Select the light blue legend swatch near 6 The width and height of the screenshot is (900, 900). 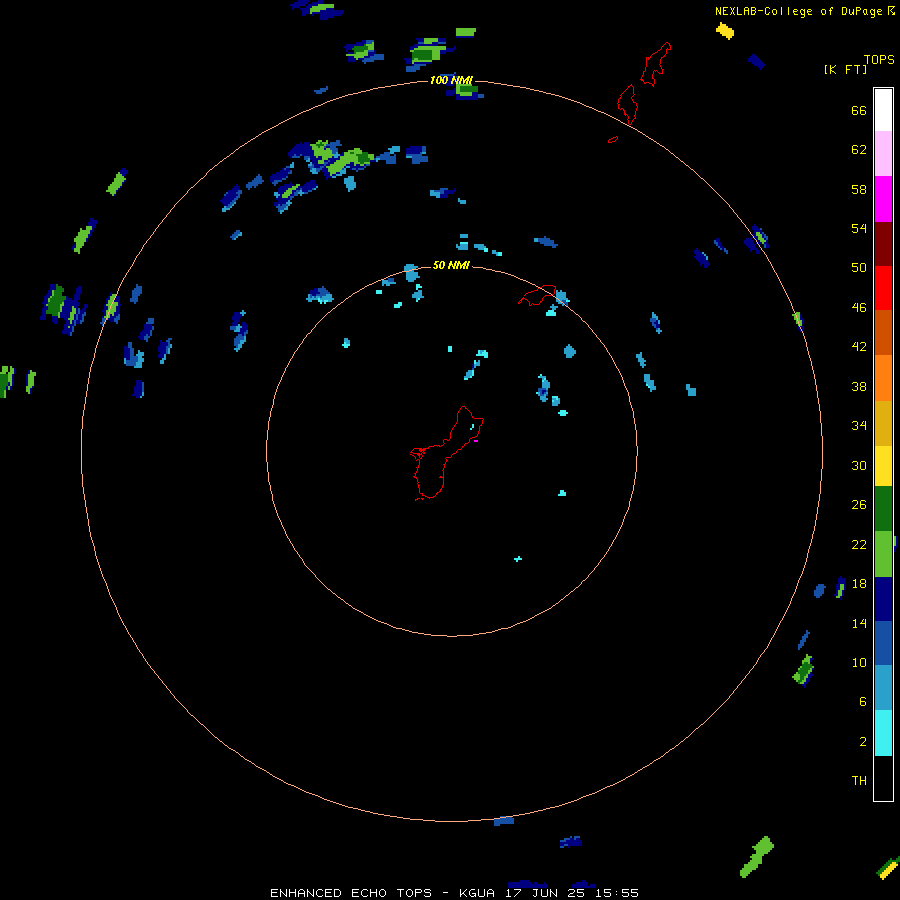click(x=883, y=688)
